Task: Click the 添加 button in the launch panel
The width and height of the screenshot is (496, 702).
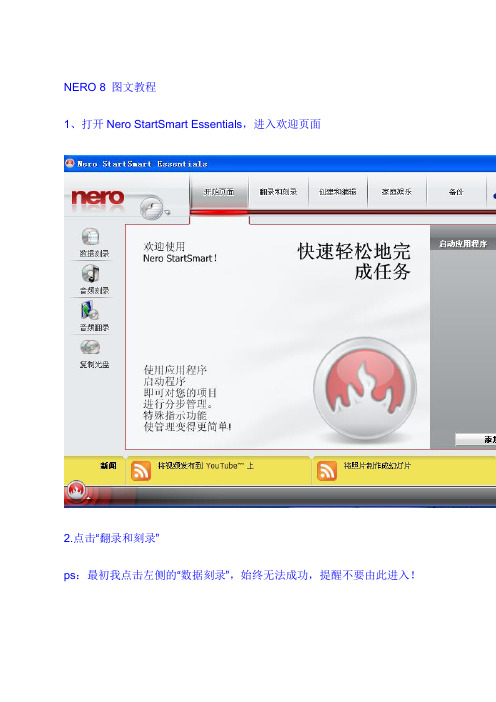Action: coord(475,440)
